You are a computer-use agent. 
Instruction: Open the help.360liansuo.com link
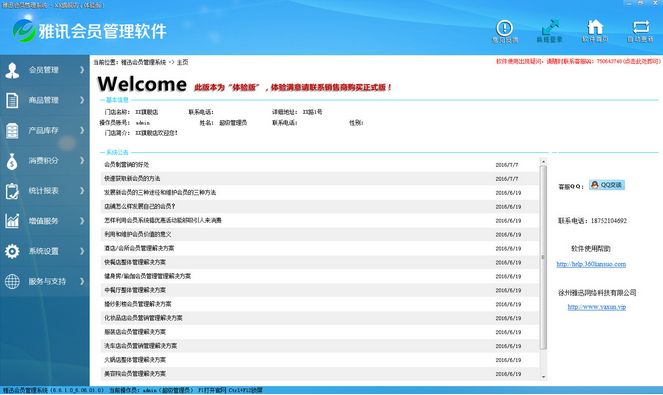point(591,264)
